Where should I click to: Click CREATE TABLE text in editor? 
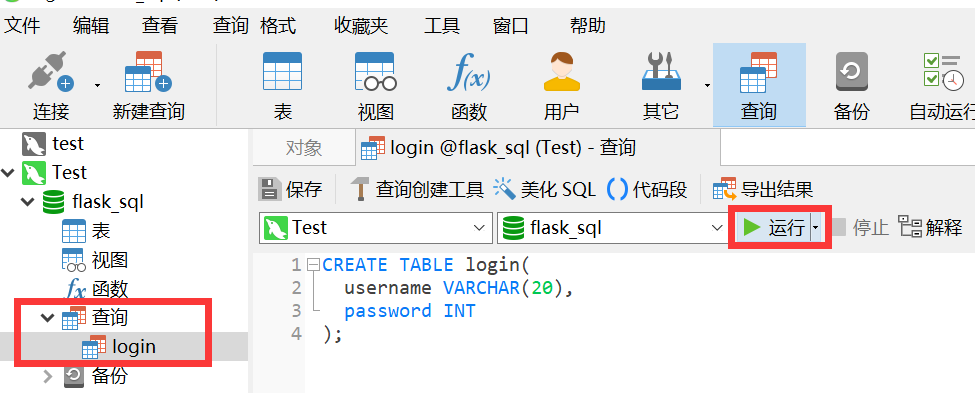387,264
